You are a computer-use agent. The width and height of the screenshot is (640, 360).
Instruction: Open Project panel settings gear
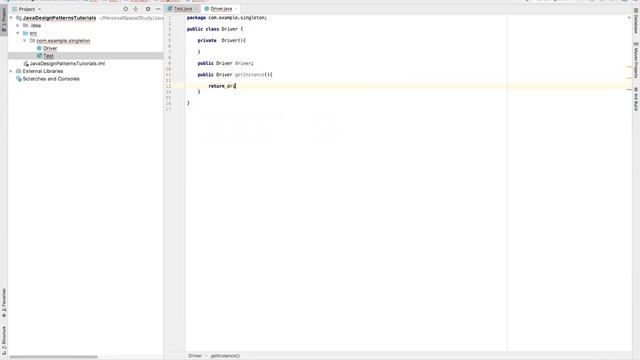click(148, 9)
